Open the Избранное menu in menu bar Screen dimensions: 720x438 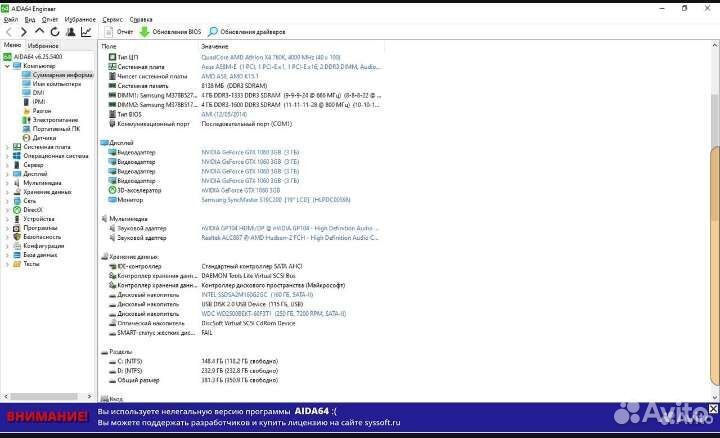click(x=80, y=19)
